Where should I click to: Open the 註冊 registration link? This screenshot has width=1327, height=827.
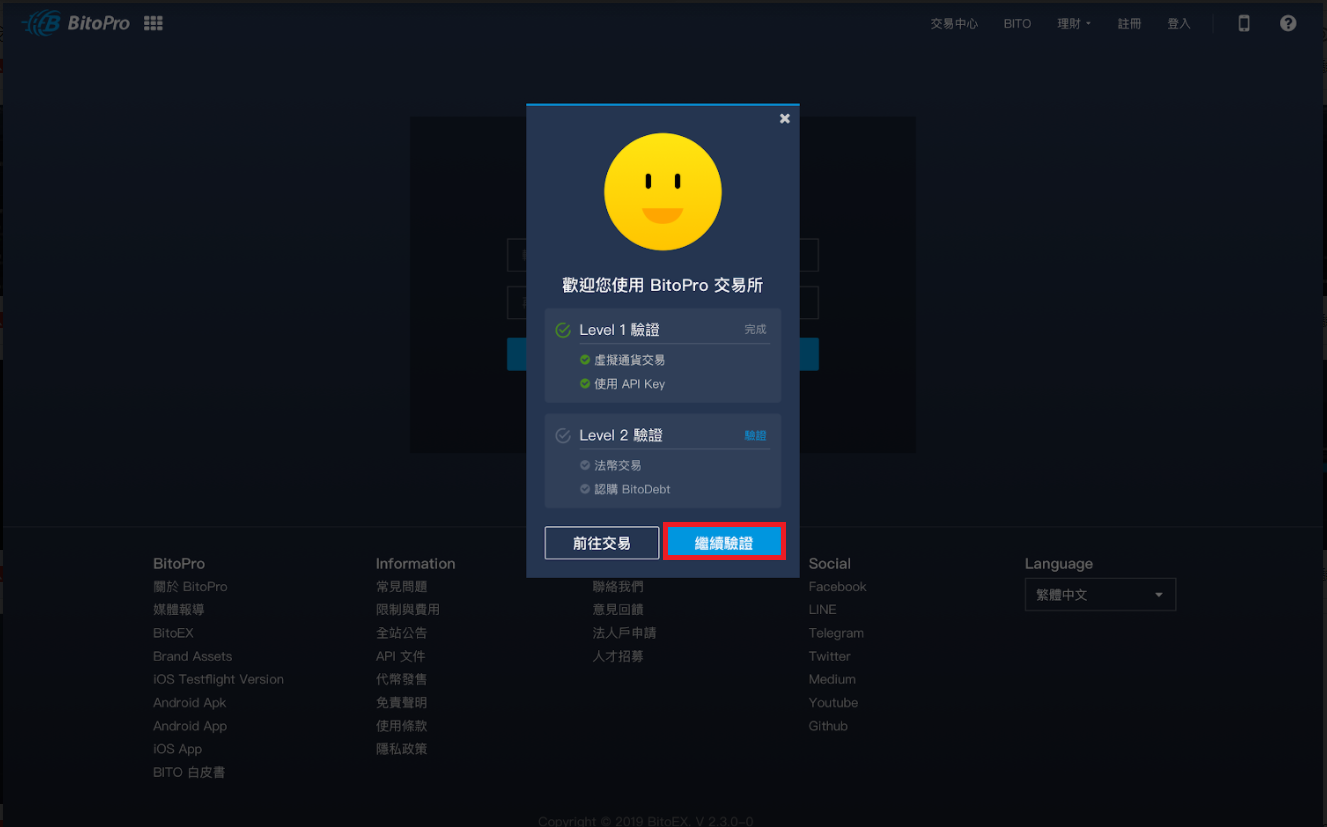pyautogui.click(x=1129, y=24)
